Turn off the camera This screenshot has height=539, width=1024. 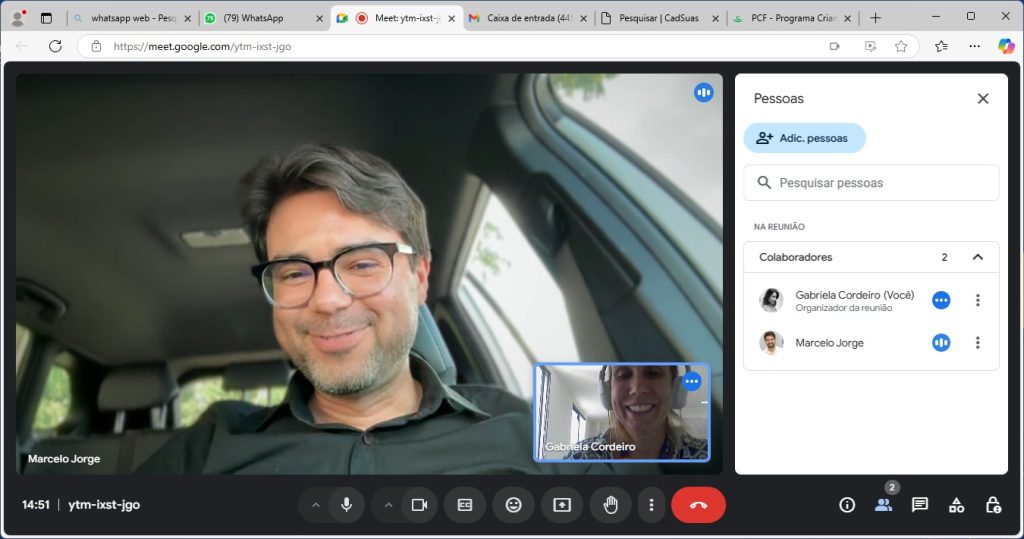419,505
